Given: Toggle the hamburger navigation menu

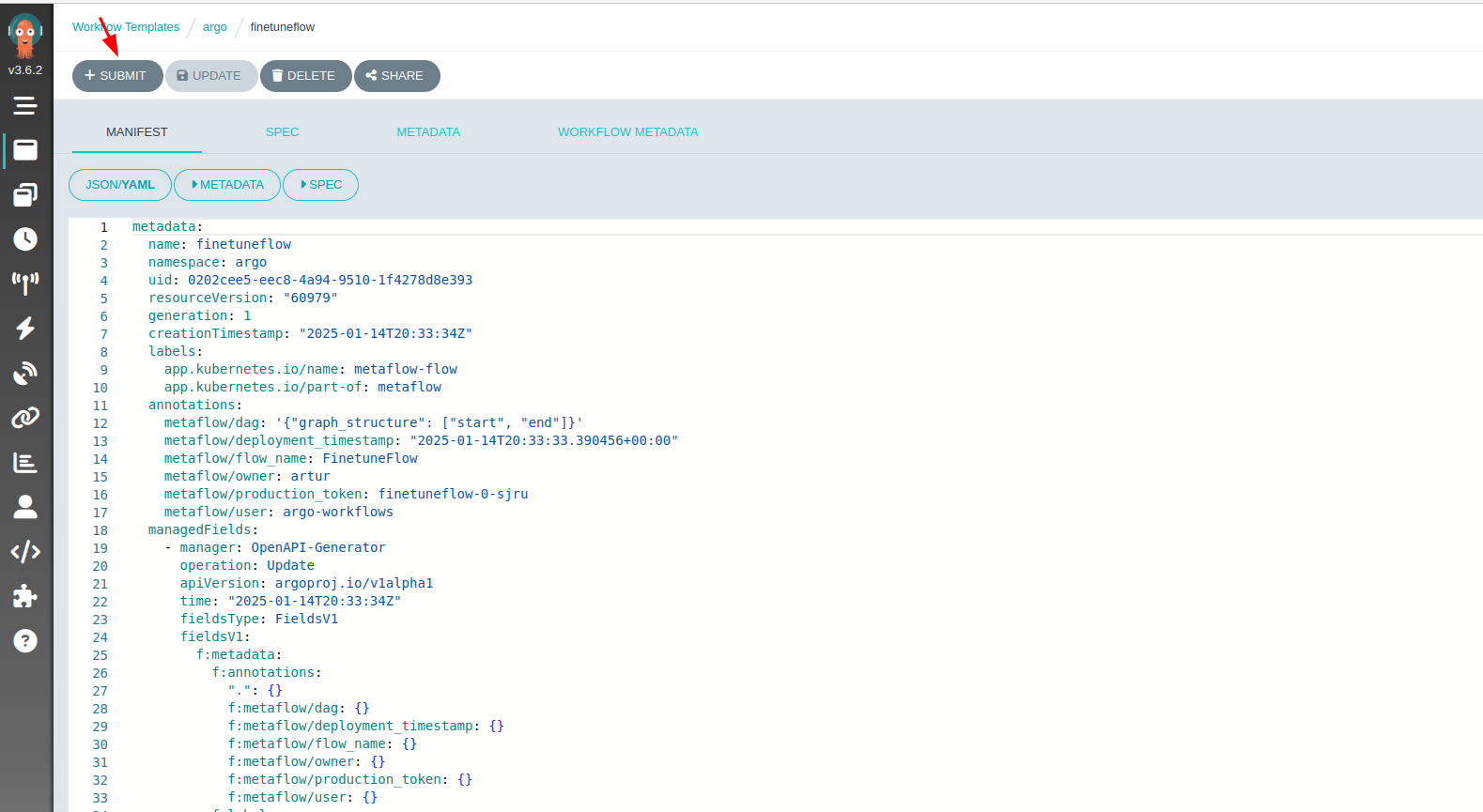Looking at the screenshot, I should [25, 105].
